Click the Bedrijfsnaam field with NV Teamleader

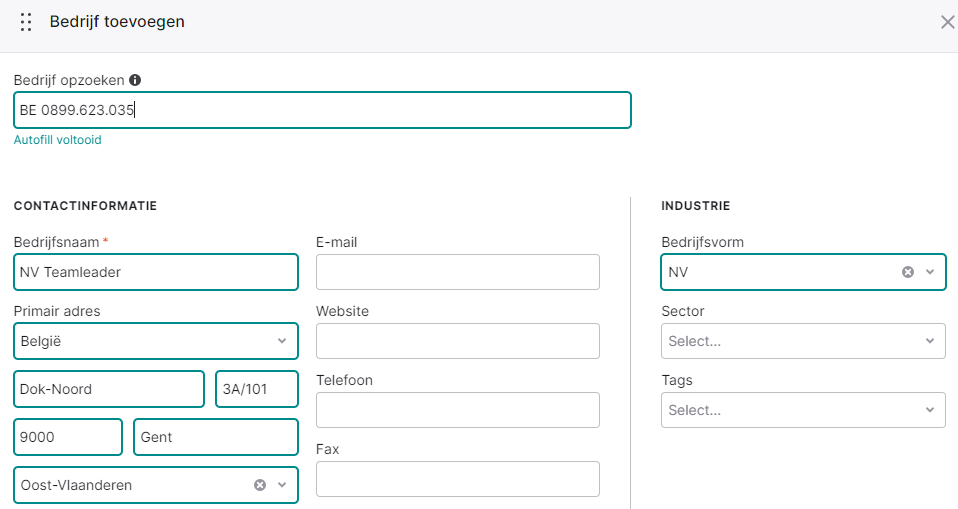pos(156,272)
